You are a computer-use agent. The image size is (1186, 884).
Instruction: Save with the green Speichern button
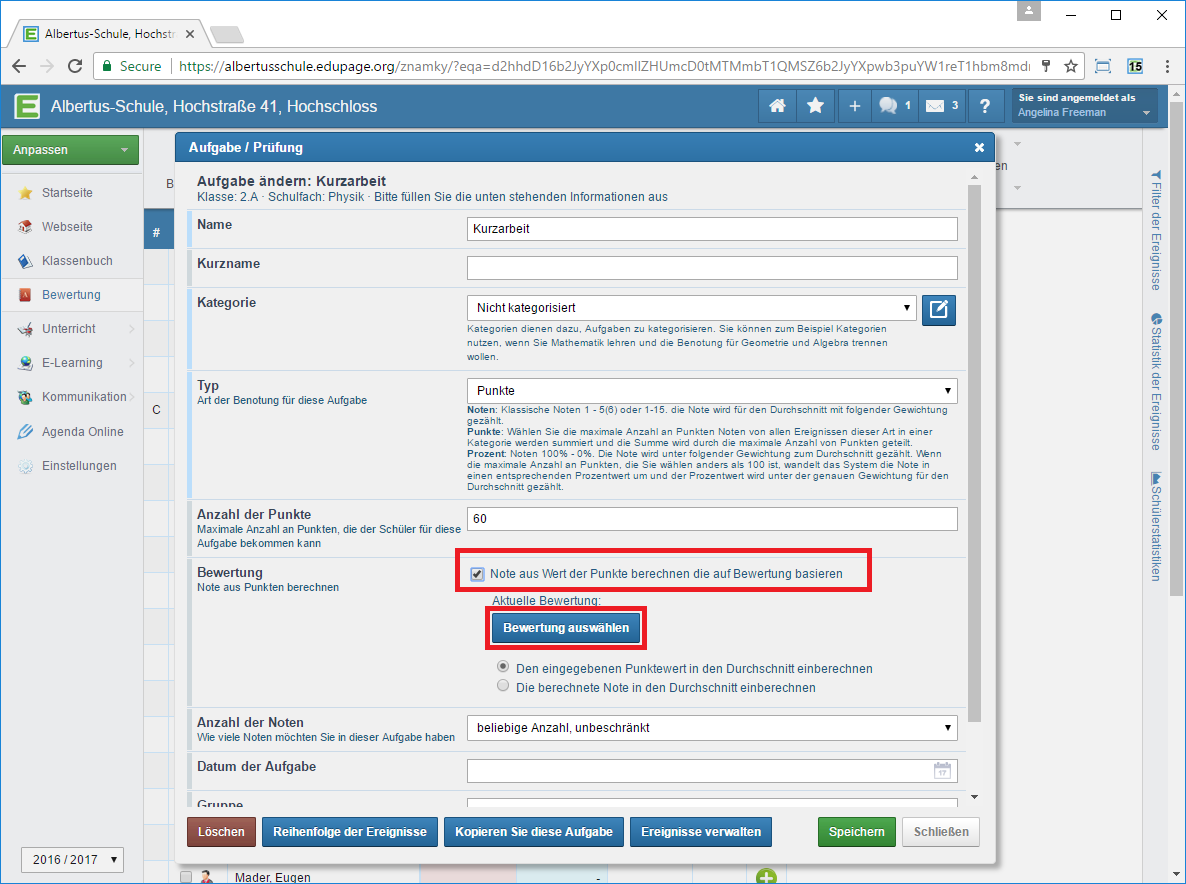coord(856,832)
